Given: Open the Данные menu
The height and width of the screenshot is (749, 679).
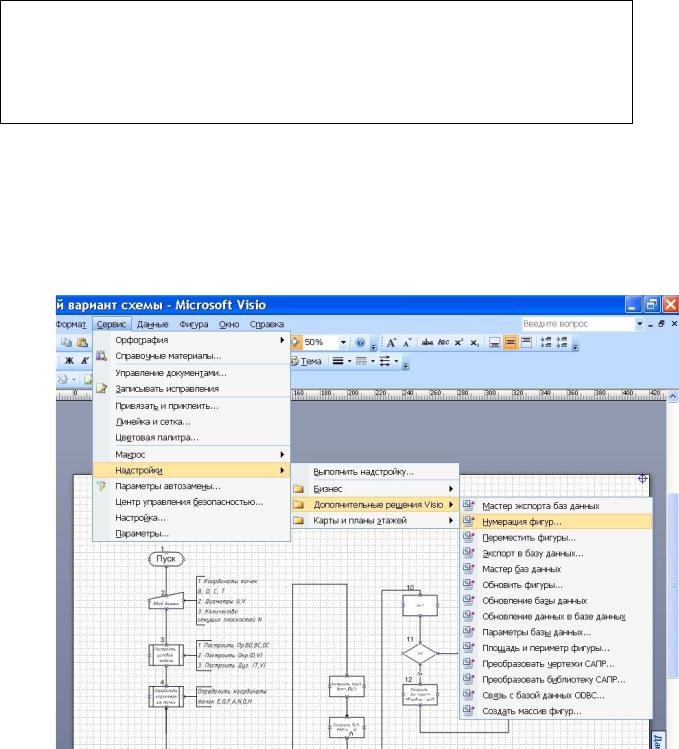Looking at the screenshot, I should [152, 324].
